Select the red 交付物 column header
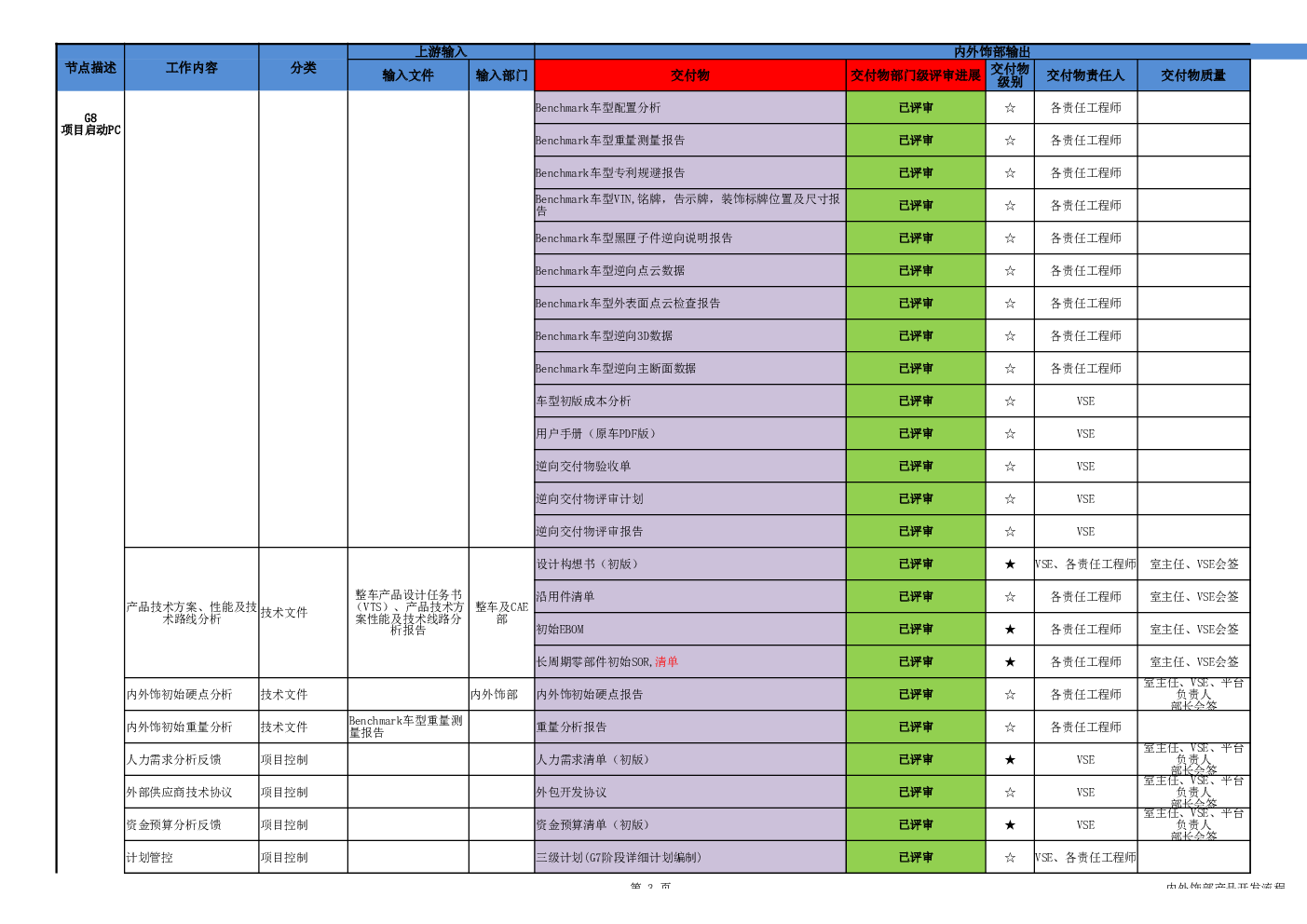The image size is (1307, 924). (x=689, y=75)
